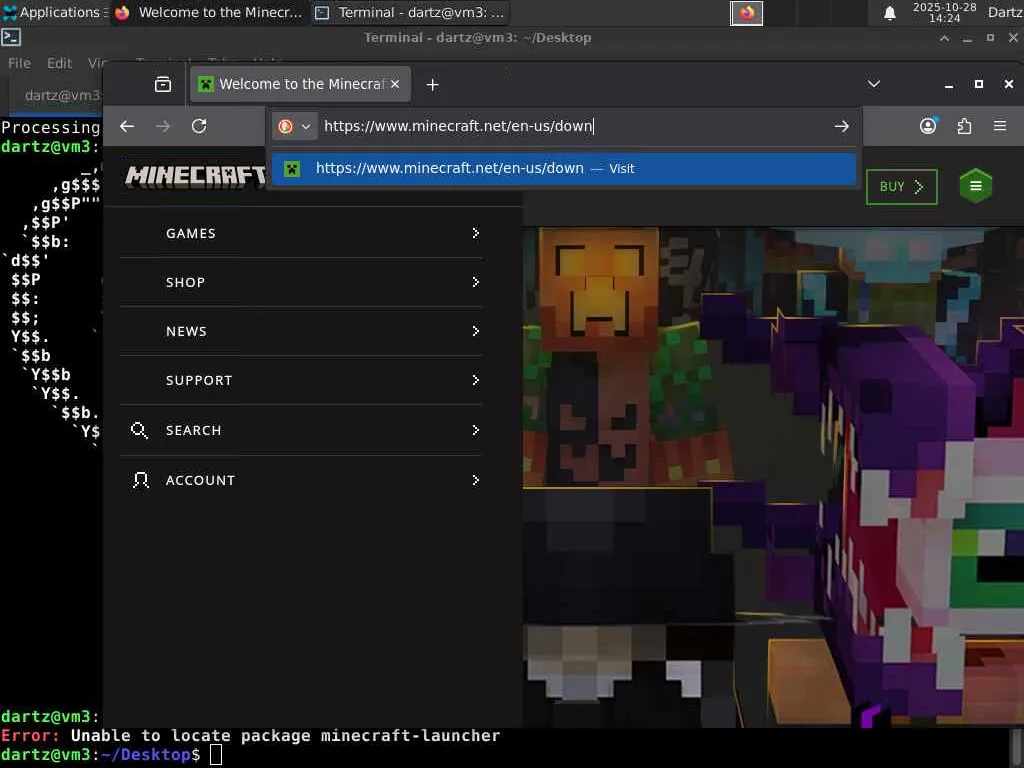Open the Firefox account icon

click(x=928, y=125)
